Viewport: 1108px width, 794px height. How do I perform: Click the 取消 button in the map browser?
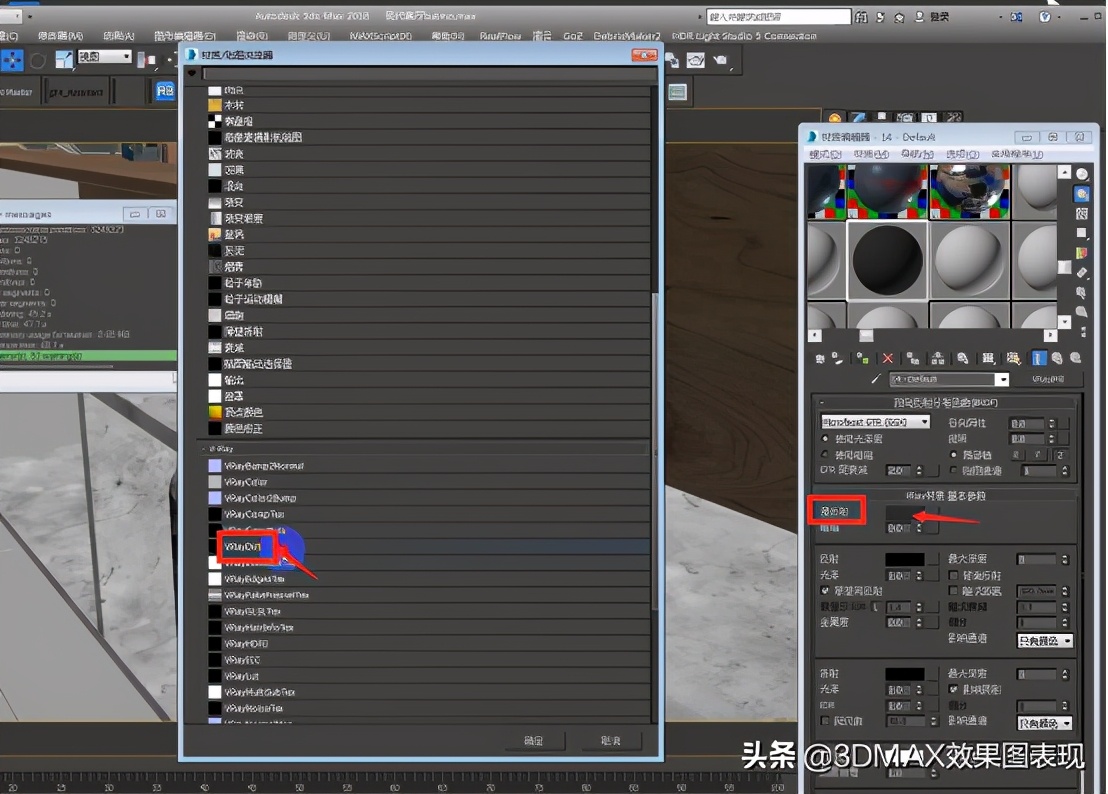611,741
